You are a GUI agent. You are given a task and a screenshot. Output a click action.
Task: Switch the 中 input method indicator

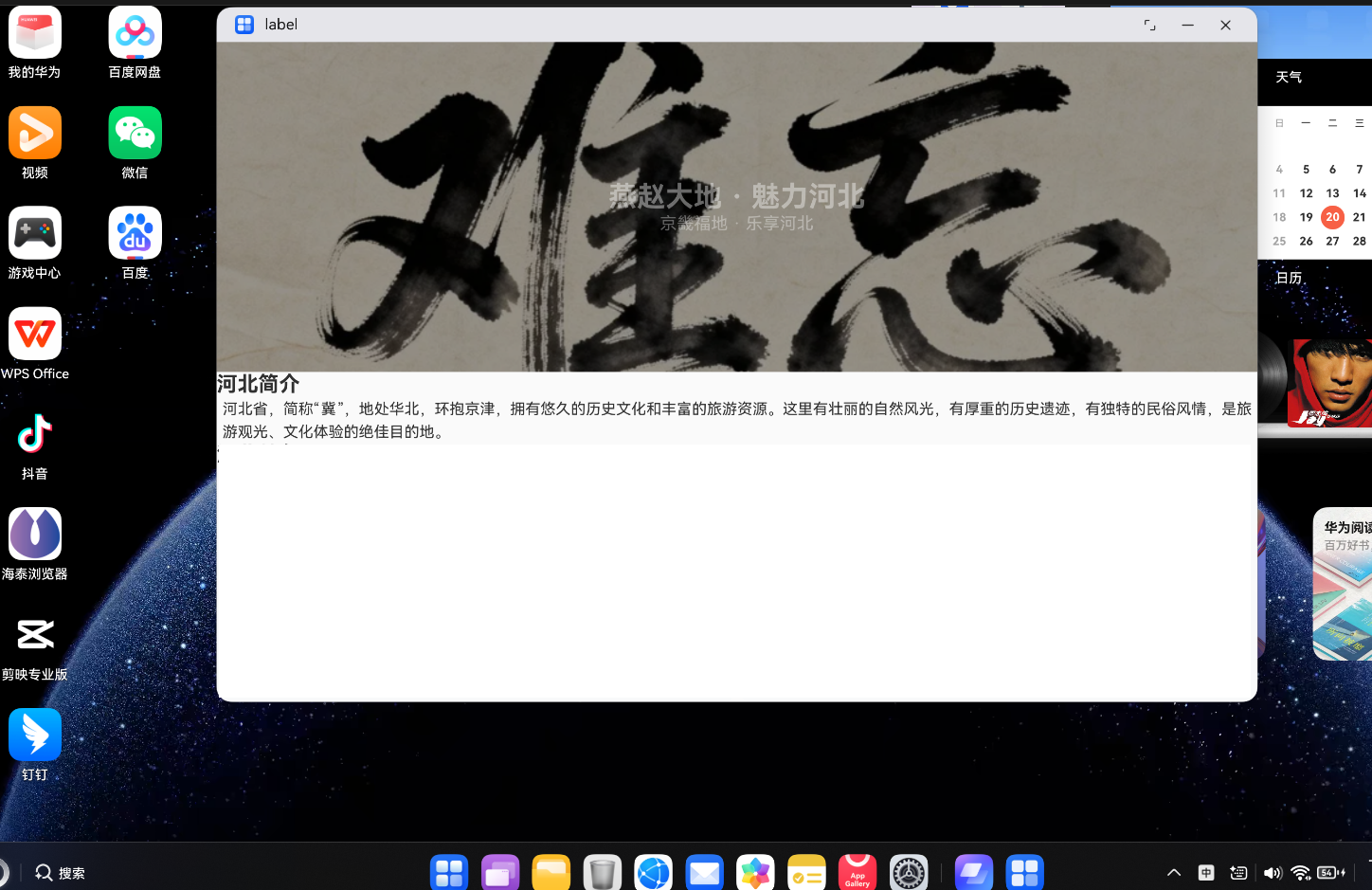(x=1206, y=873)
